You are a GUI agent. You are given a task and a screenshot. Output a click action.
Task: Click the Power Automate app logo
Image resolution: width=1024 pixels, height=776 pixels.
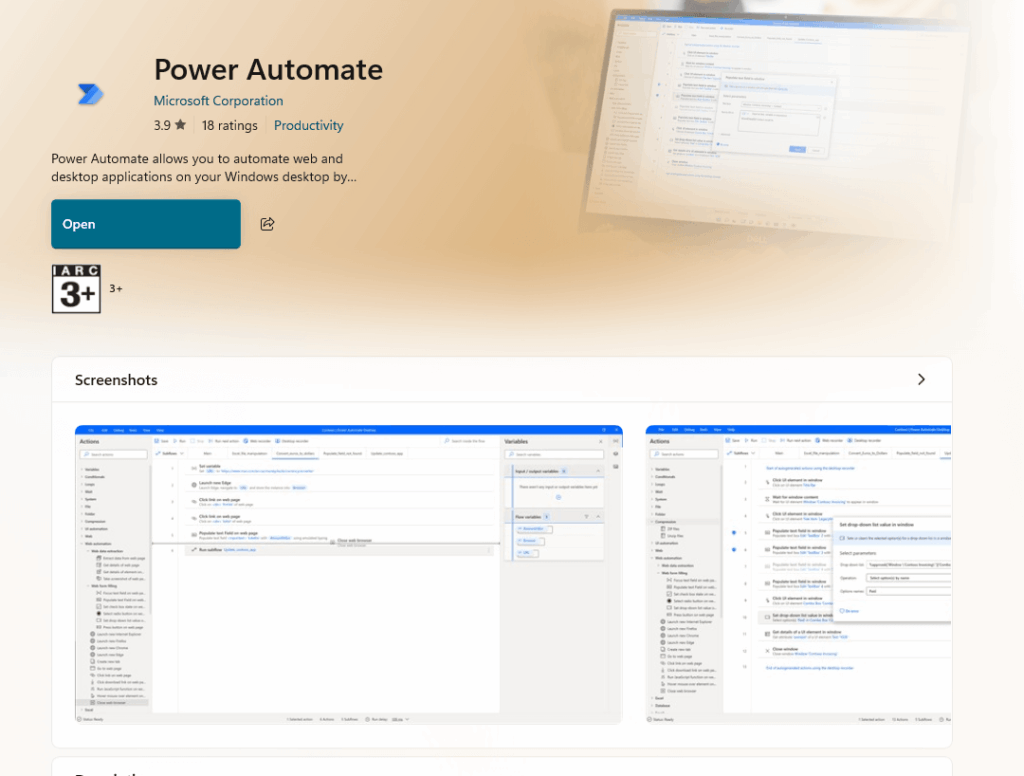90,94
